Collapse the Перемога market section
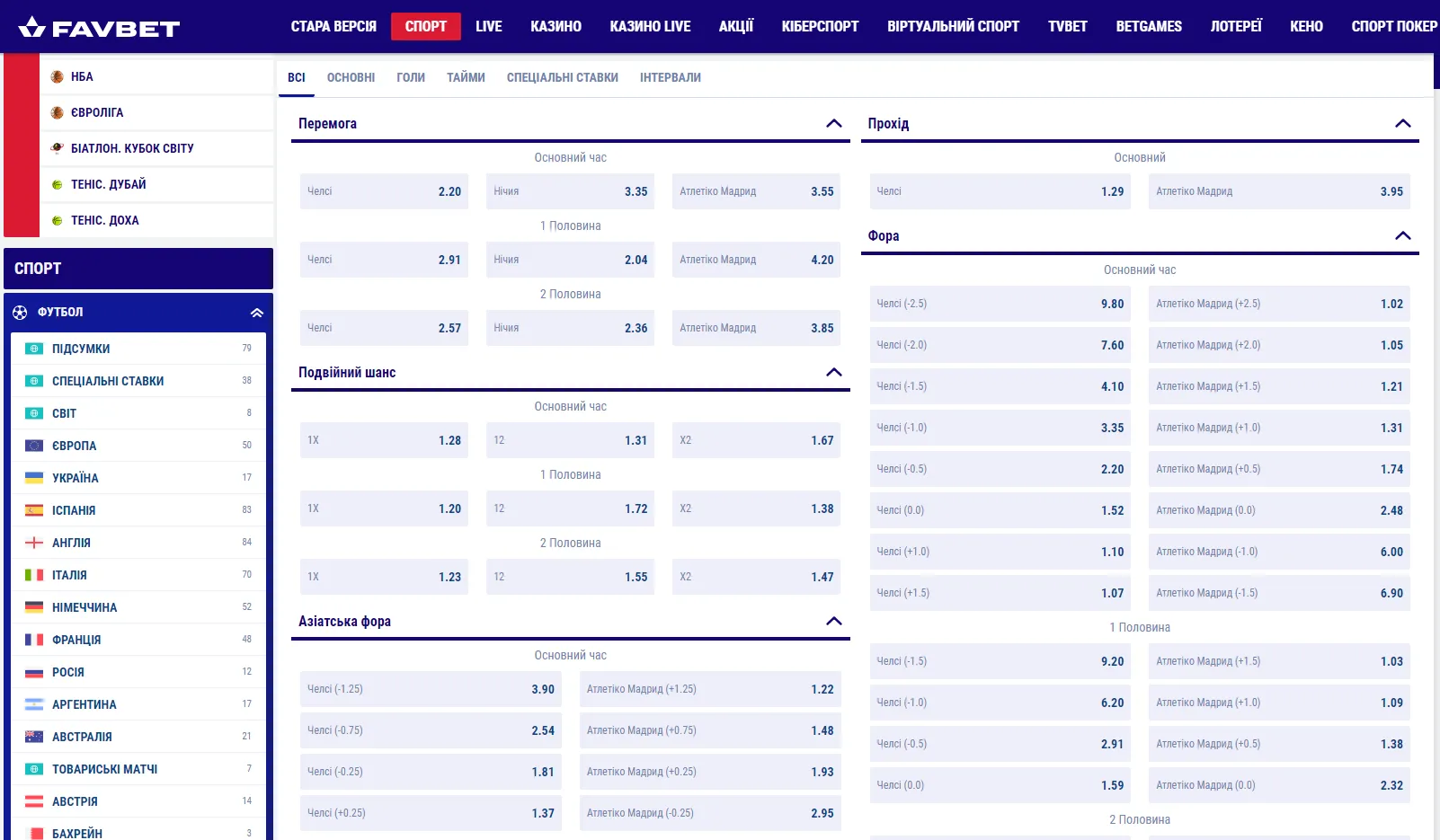 833,124
